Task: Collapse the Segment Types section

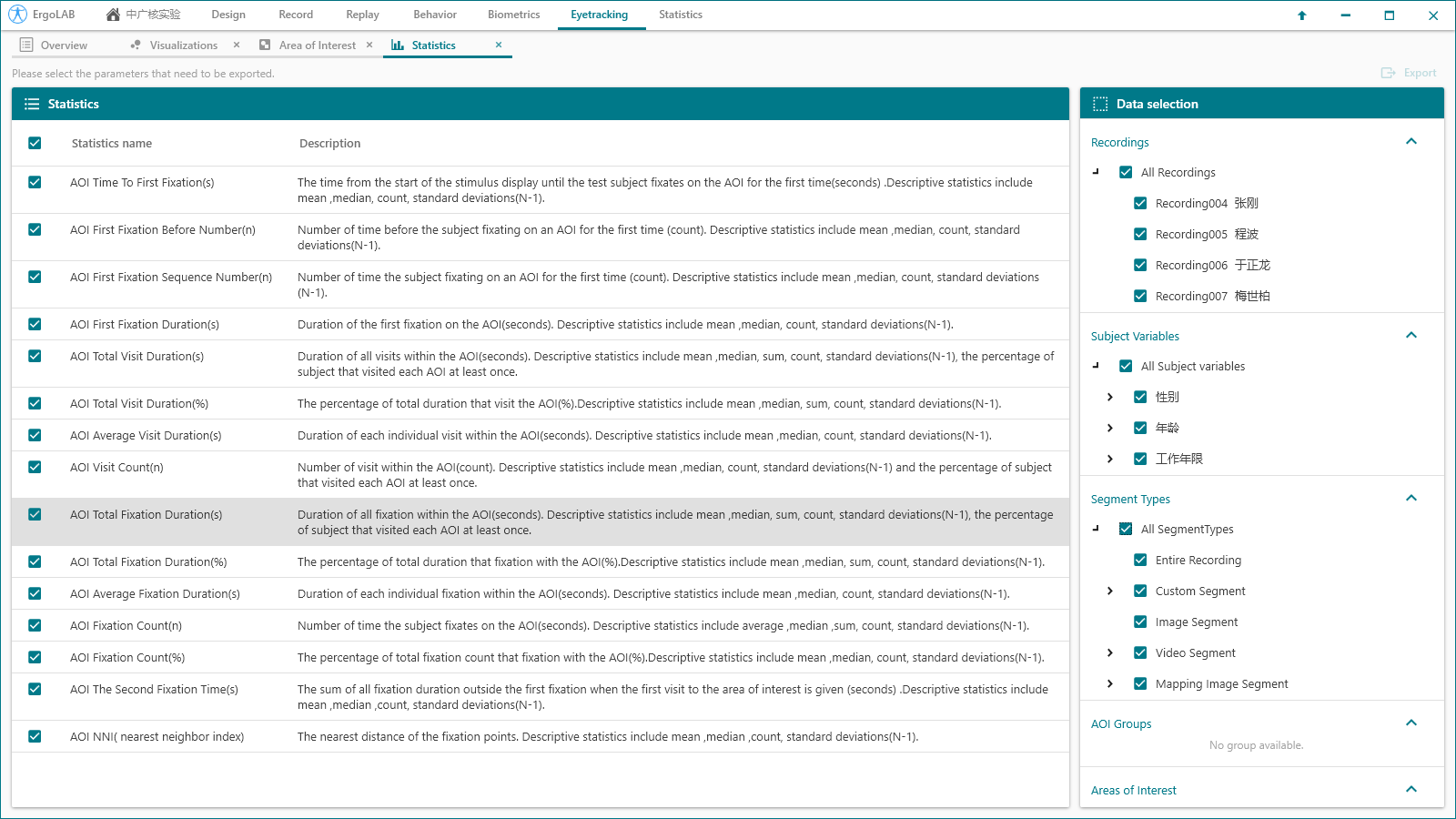Action: (1411, 499)
